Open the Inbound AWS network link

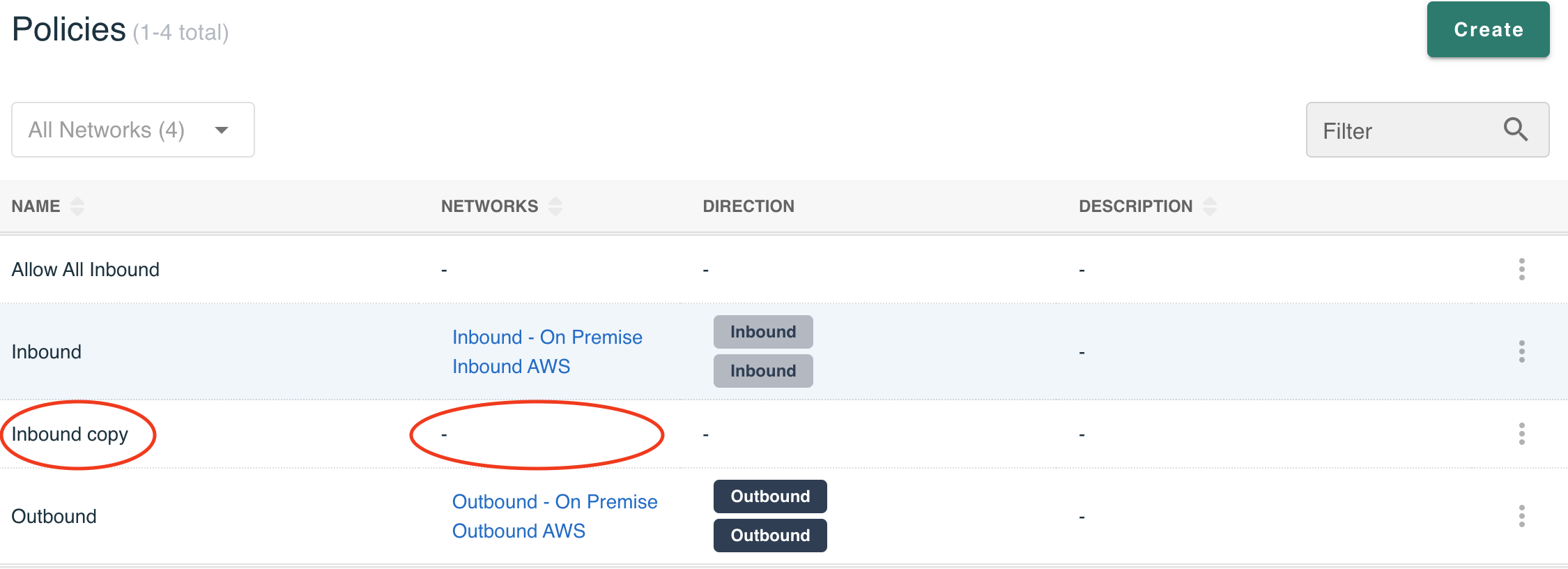[511, 366]
